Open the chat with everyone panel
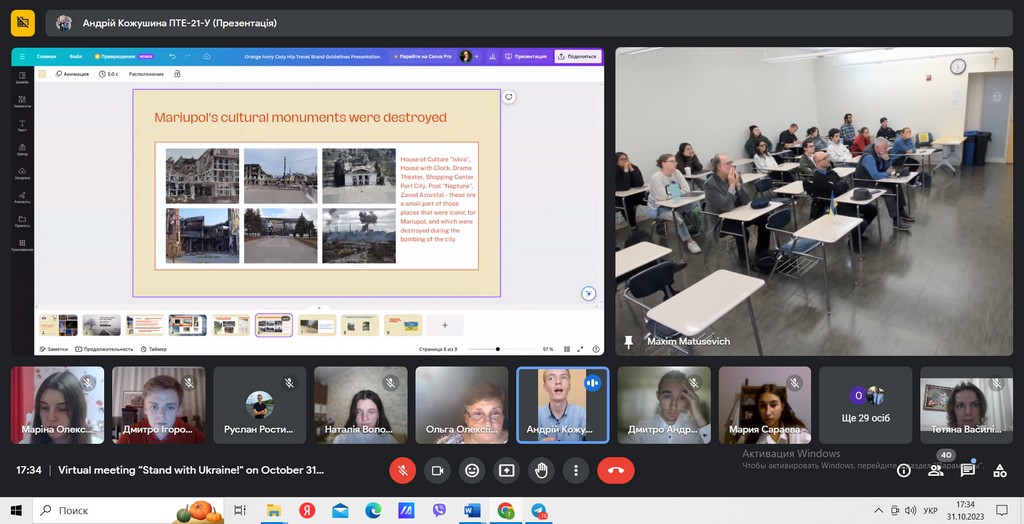1024x524 pixels. [968, 470]
